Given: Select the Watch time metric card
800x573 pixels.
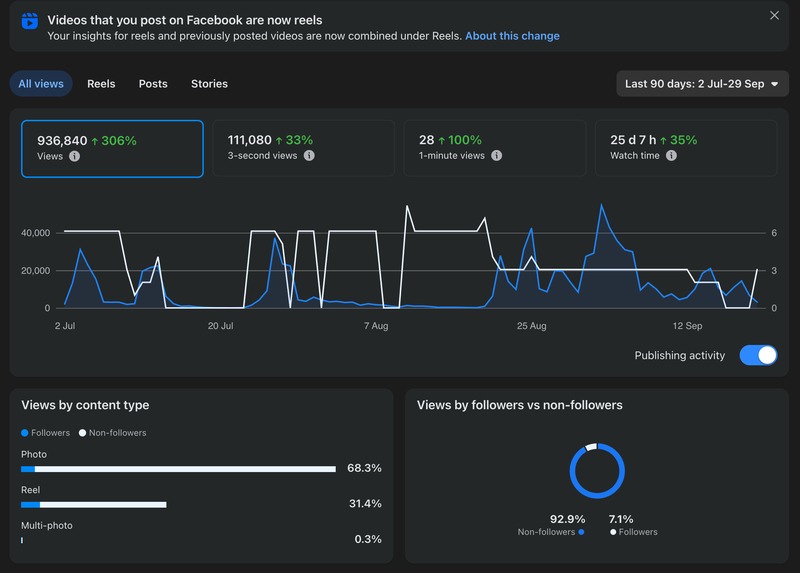Looking at the screenshot, I should pos(686,148).
